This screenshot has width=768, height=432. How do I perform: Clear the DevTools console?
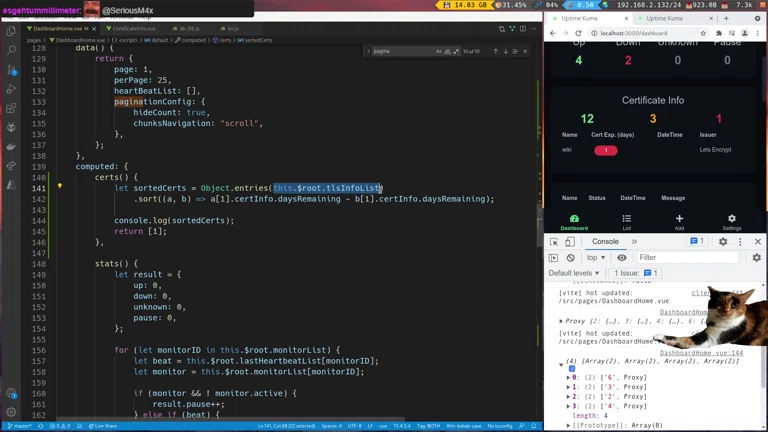(571, 257)
